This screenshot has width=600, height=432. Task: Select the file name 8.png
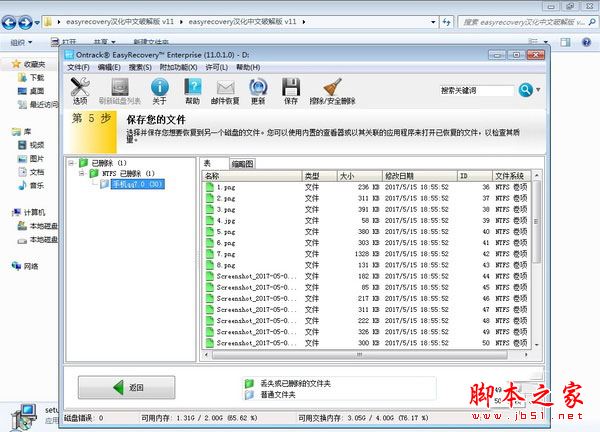click(x=226, y=265)
